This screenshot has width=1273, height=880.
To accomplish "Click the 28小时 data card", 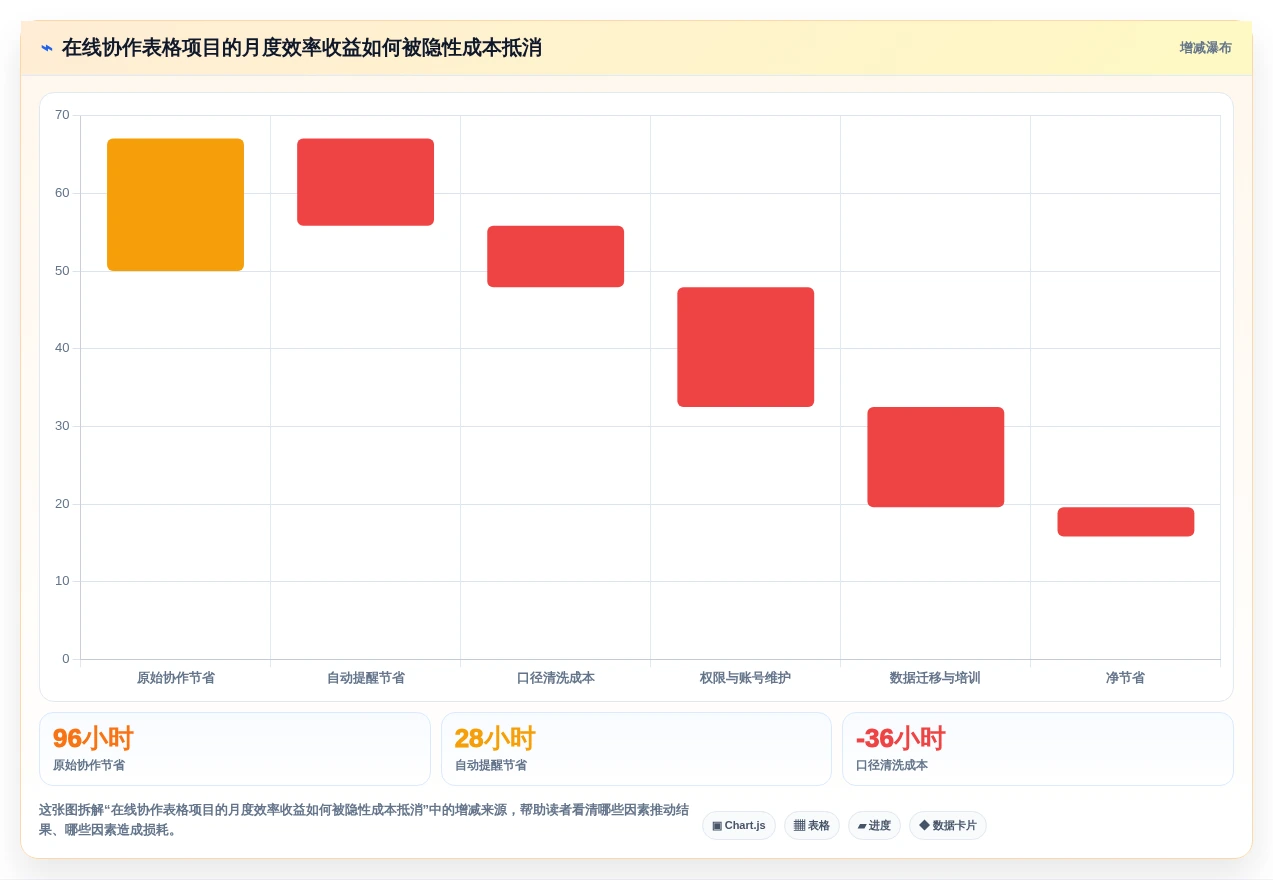I will coord(636,749).
